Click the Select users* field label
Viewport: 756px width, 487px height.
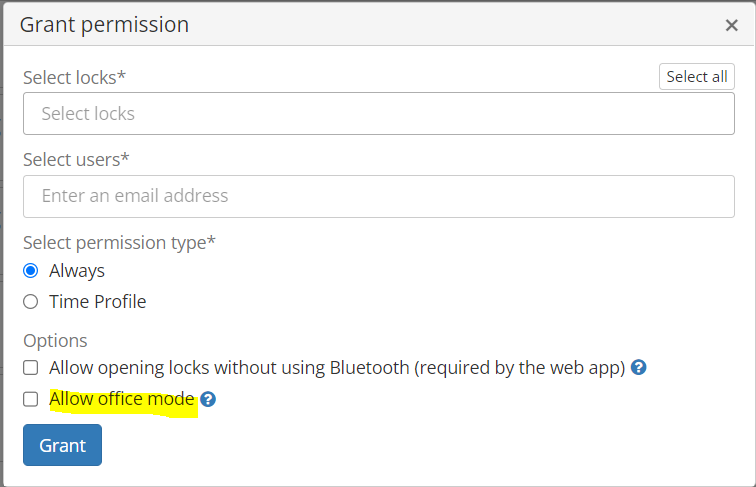pyautogui.click(x=76, y=160)
